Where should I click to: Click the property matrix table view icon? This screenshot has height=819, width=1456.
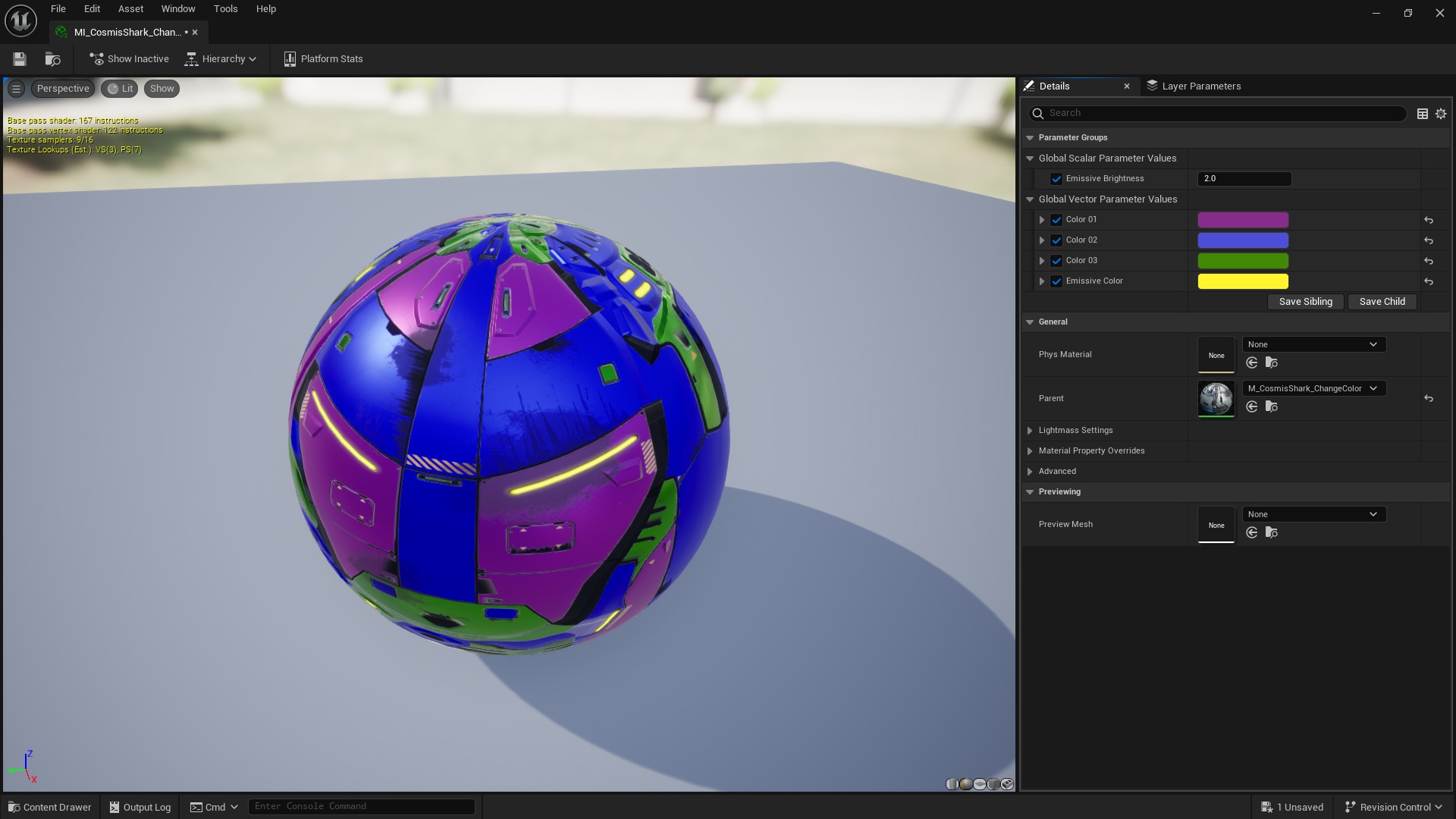pyautogui.click(x=1423, y=113)
